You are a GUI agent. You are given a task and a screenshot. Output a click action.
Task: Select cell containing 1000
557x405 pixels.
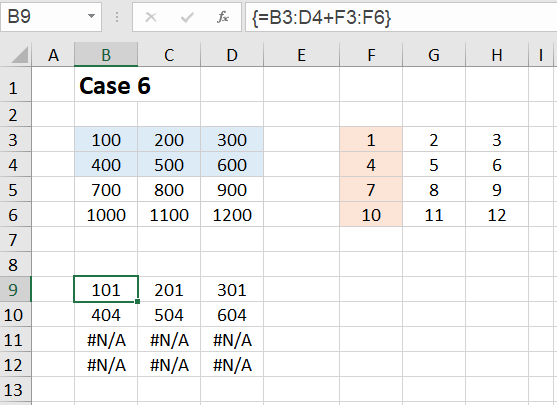[x=106, y=215]
